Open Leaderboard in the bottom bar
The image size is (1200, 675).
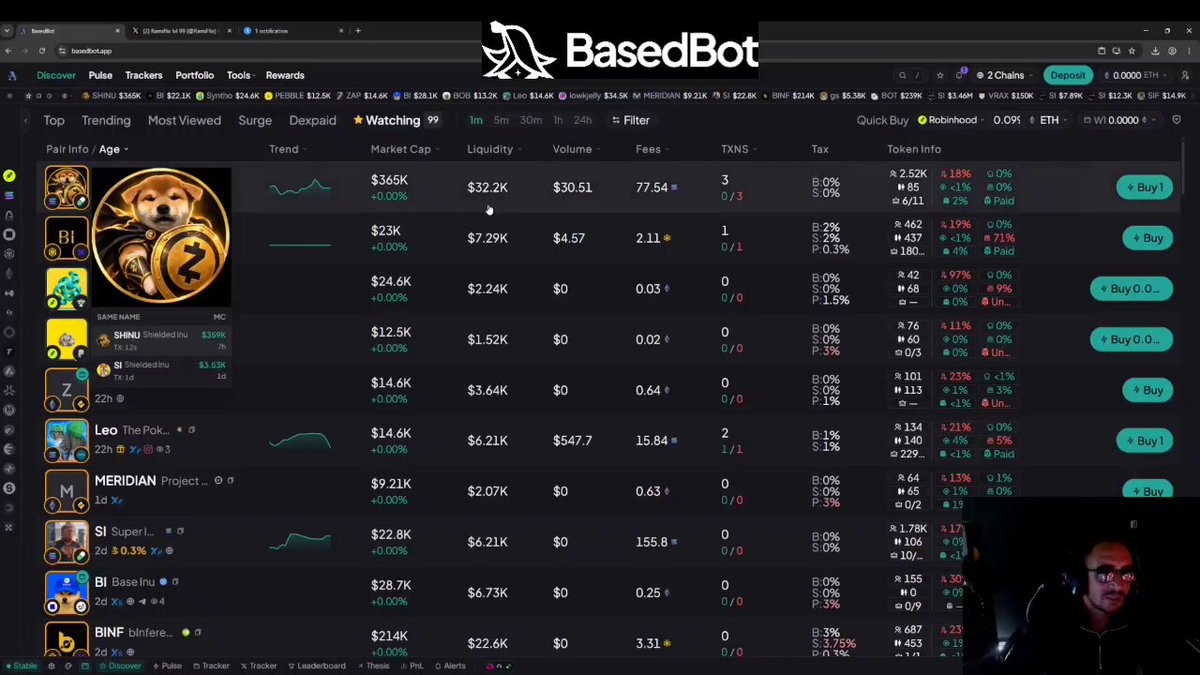(316, 666)
